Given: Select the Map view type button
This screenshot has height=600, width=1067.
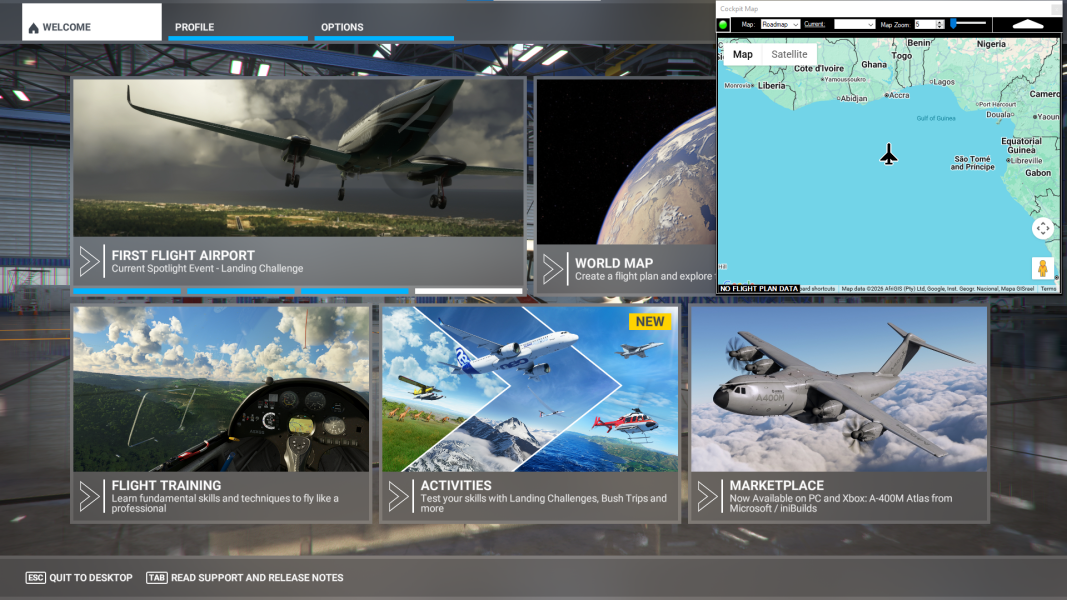Looking at the screenshot, I should tap(743, 54).
